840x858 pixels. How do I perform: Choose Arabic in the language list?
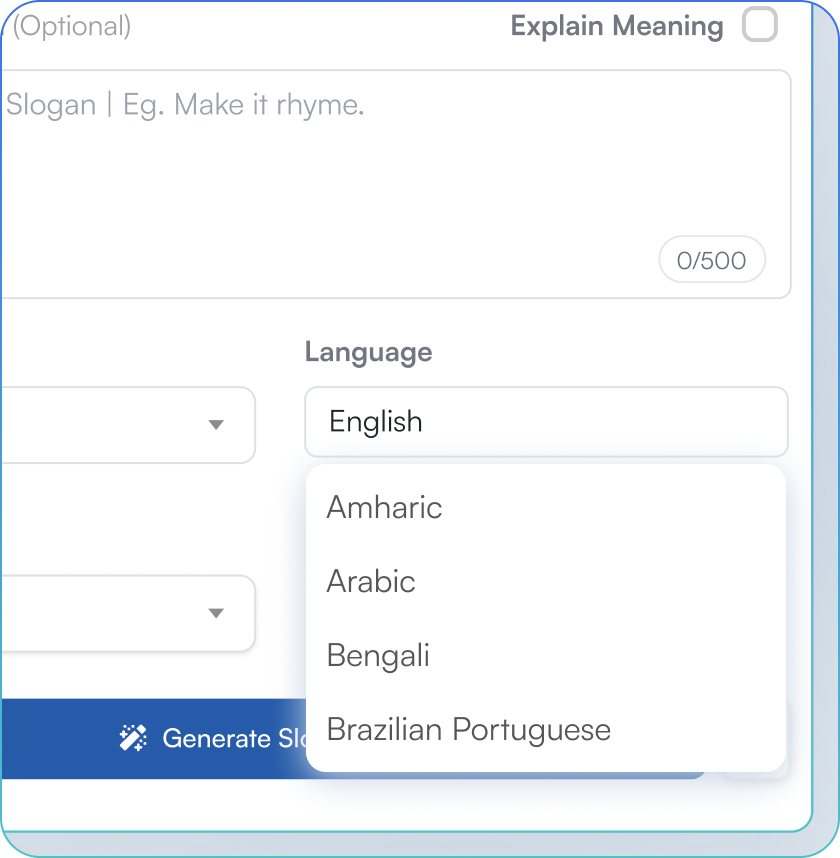(x=371, y=581)
